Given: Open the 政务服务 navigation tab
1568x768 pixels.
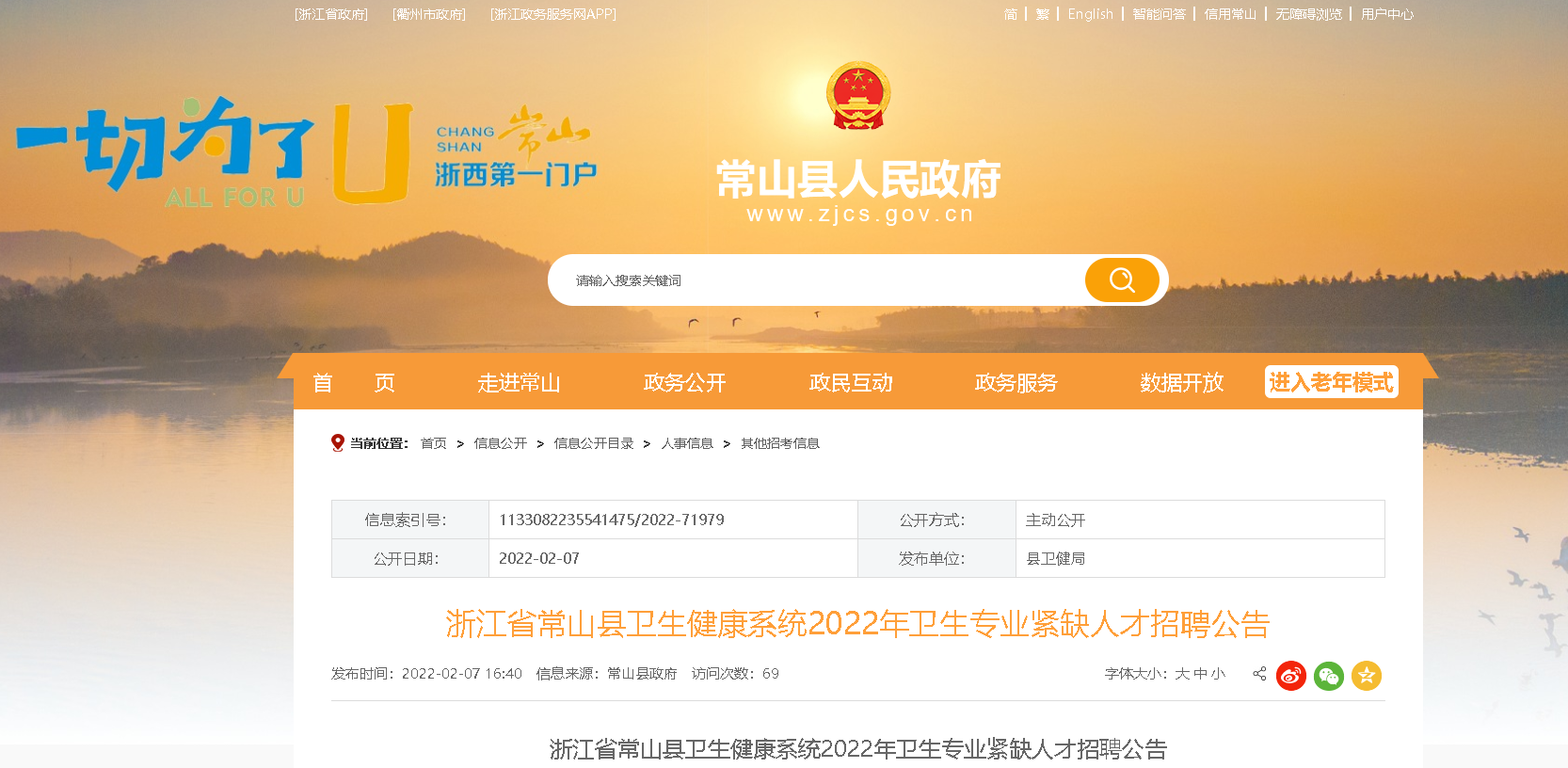Looking at the screenshot, I should (1016, 383).
